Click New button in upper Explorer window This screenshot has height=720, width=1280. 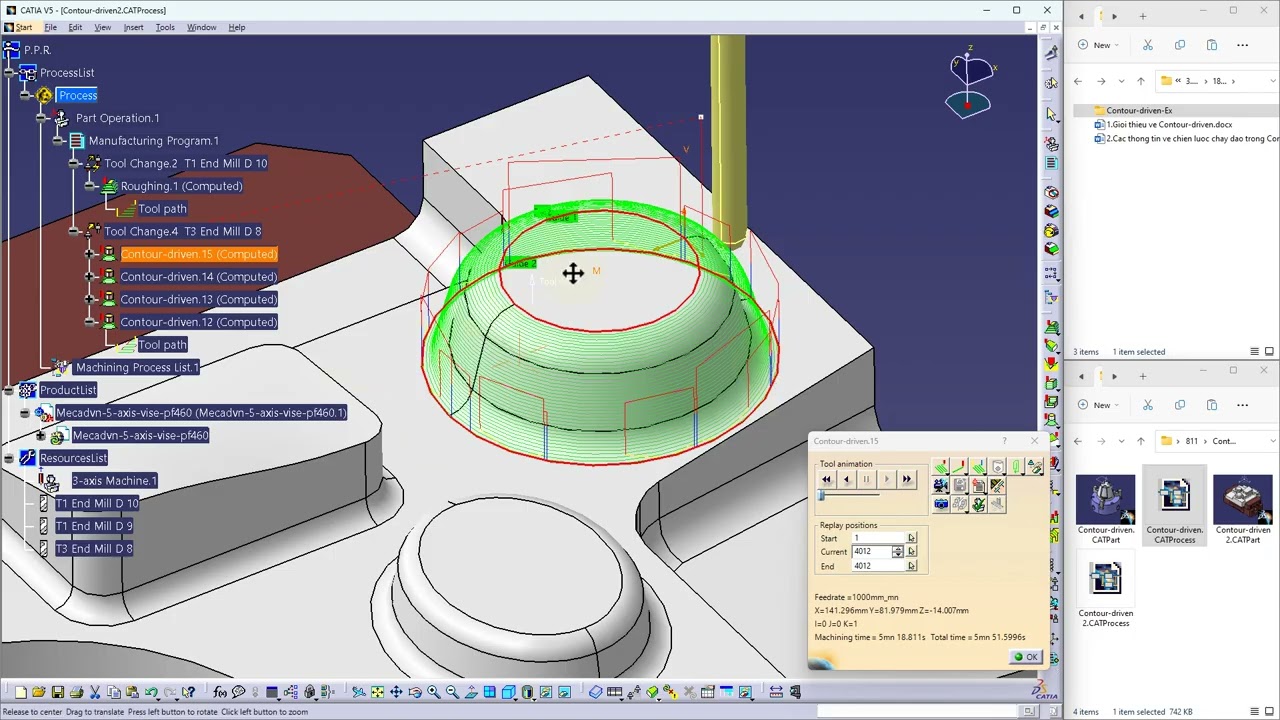pos(1096,45)
